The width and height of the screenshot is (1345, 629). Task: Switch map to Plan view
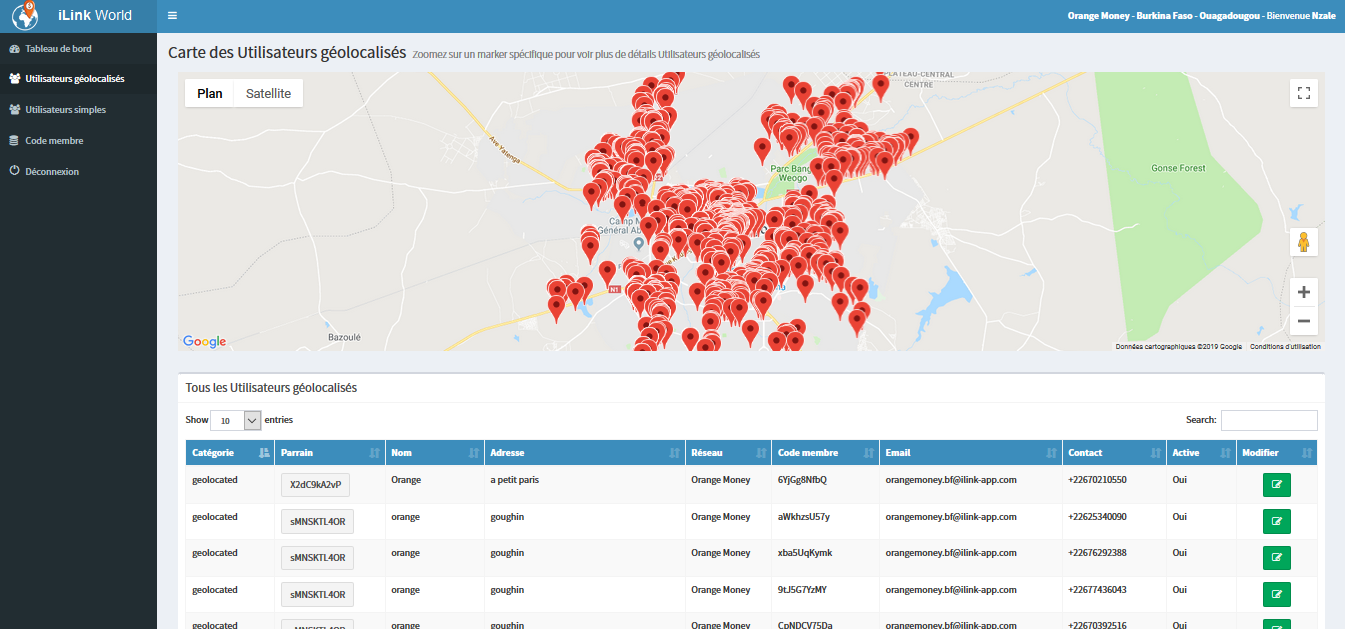tap(210, 93)
